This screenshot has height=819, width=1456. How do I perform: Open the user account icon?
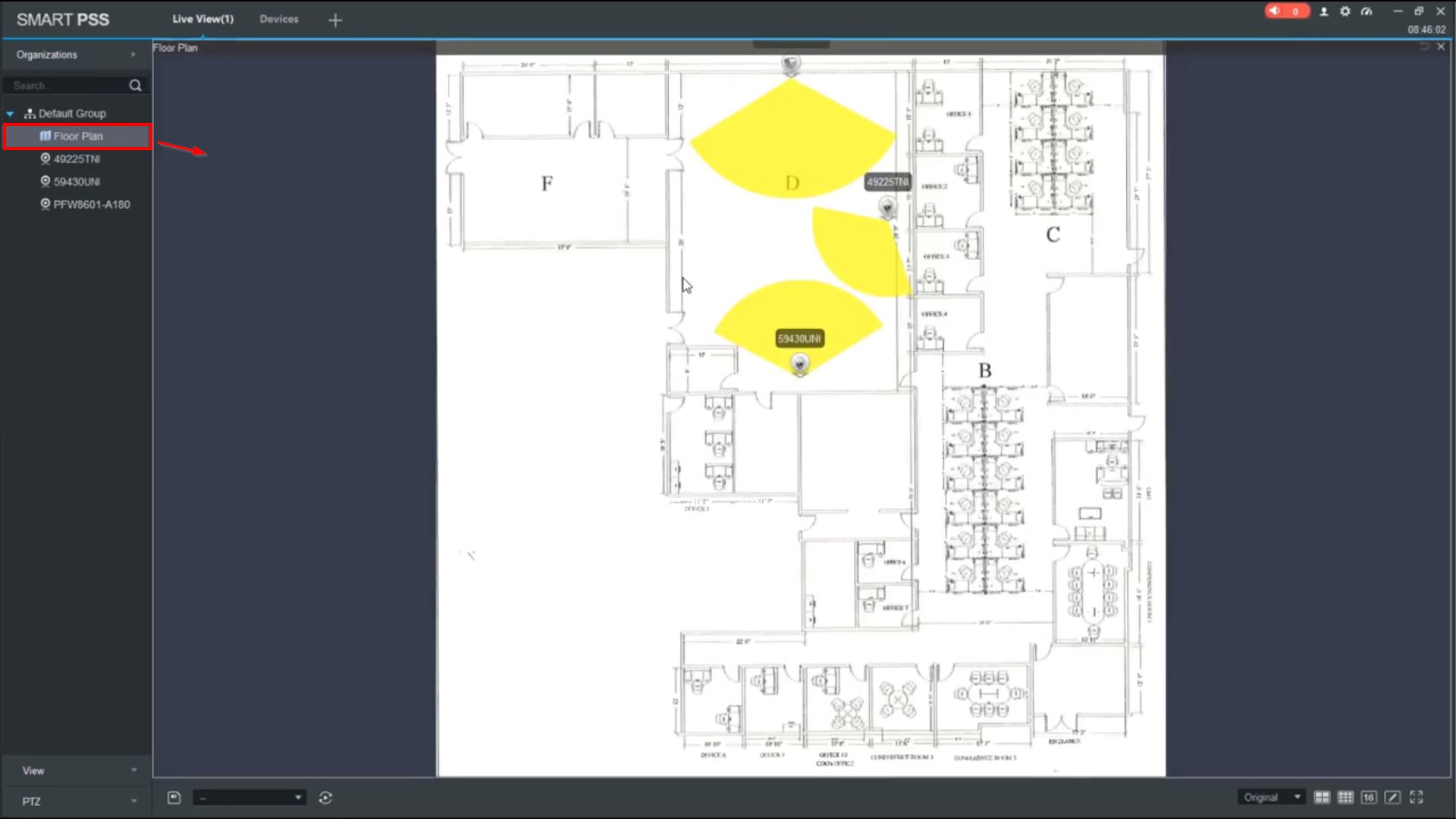[1324, 11]
